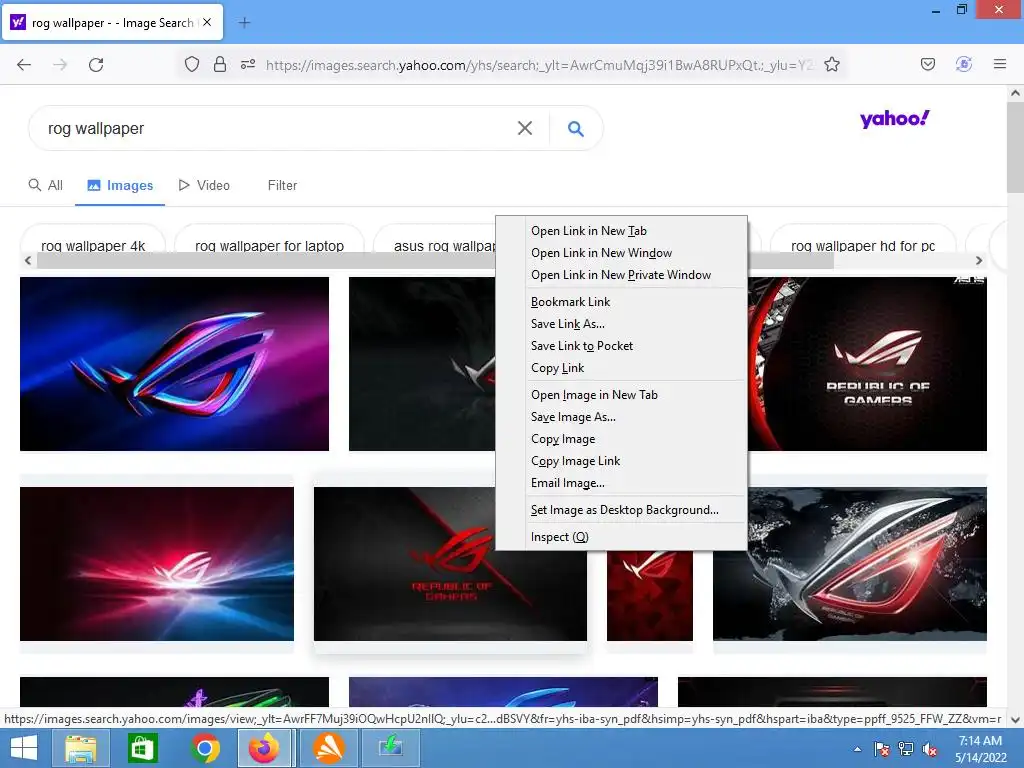1024x768 pixels.
Task: Select Bookmark Link from context menu
Action: click(621, 302)
